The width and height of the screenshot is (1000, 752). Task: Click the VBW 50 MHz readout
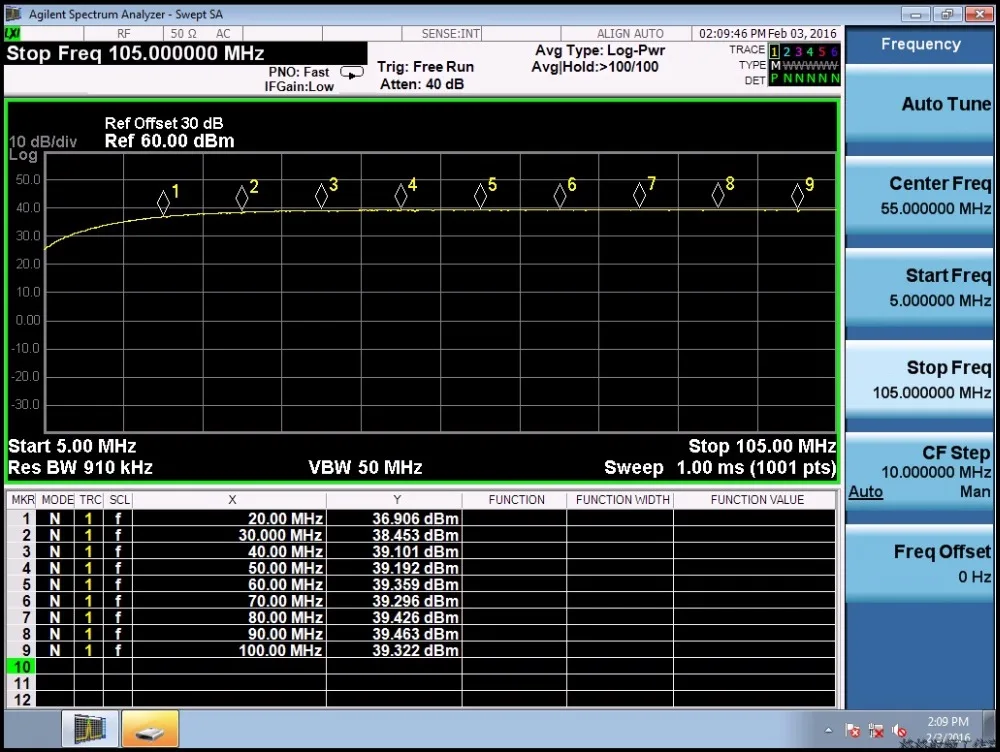point(365,468)
